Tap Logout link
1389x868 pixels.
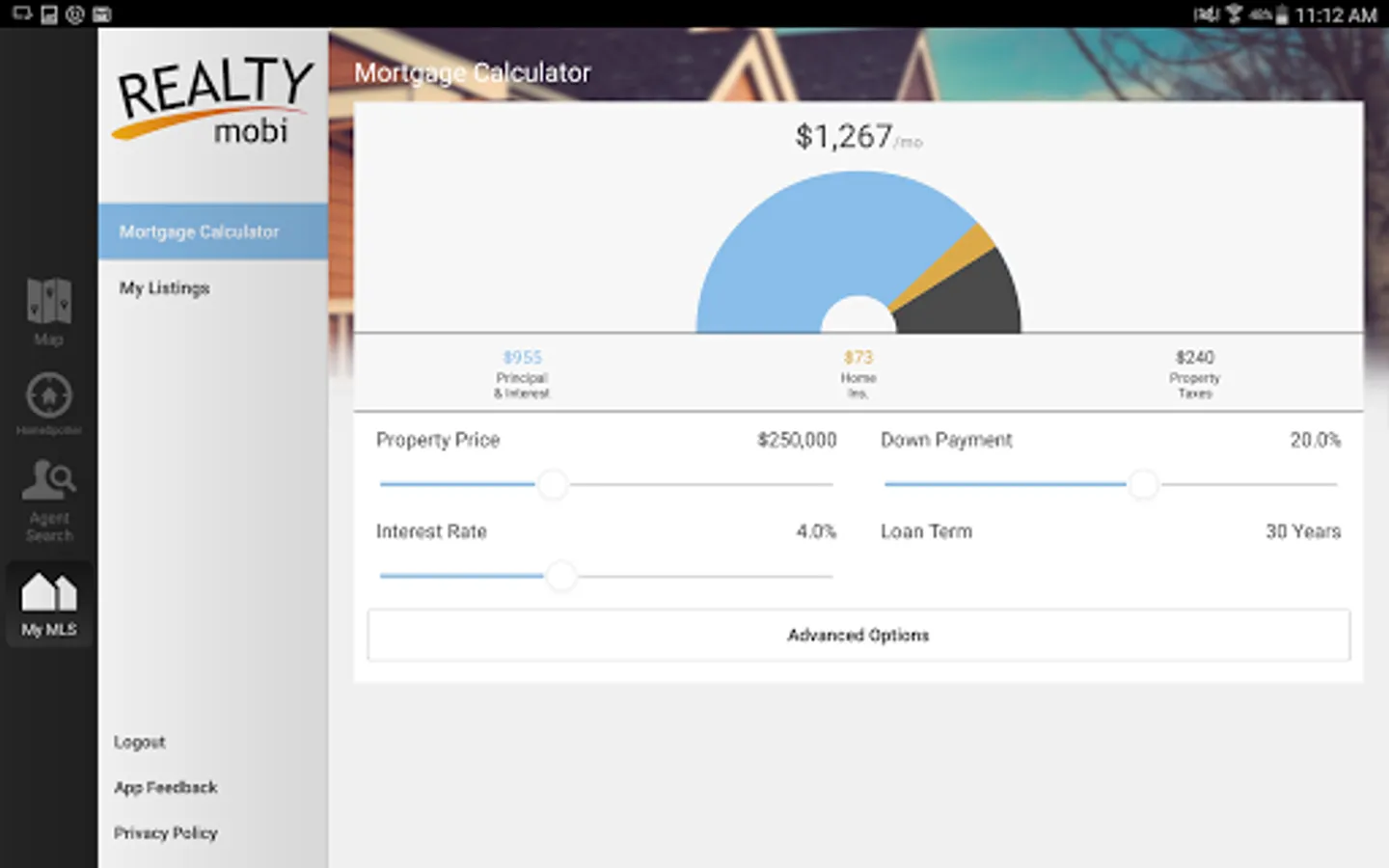coord(139,742)
